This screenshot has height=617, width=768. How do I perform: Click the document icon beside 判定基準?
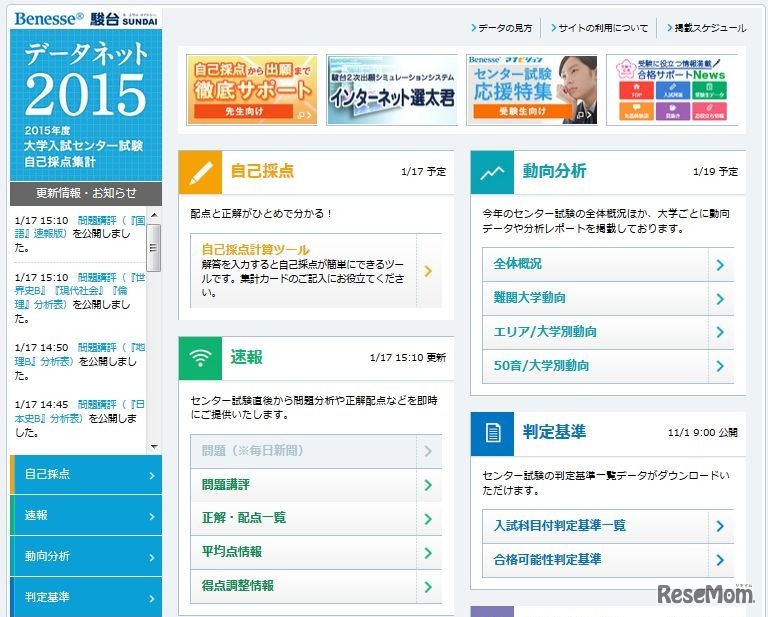[492, 433]
